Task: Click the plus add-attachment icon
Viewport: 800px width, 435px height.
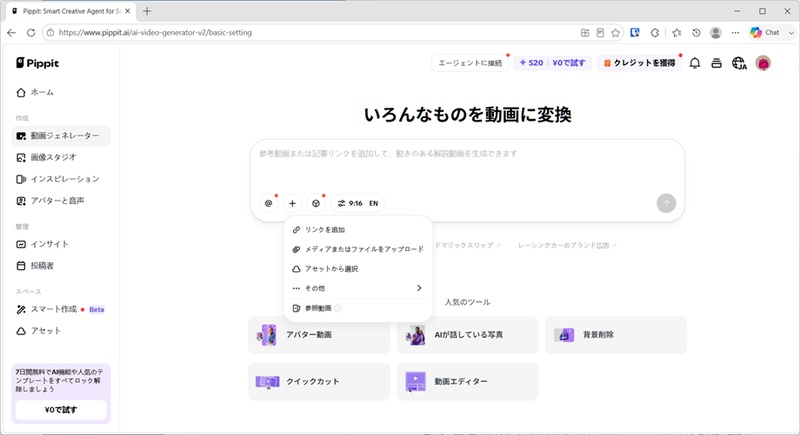Action: coord(292,203)
